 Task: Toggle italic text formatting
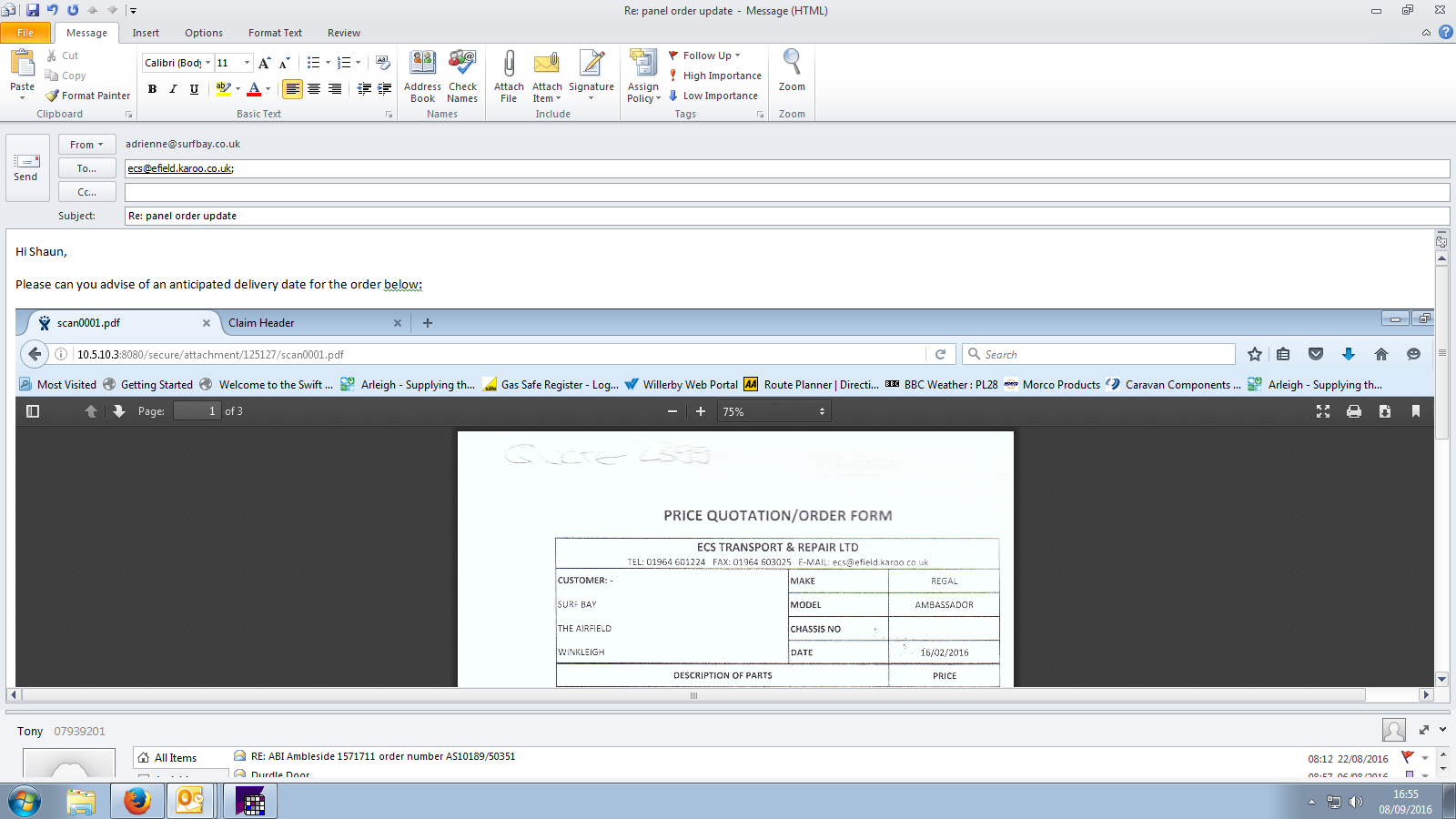point(173,89)
